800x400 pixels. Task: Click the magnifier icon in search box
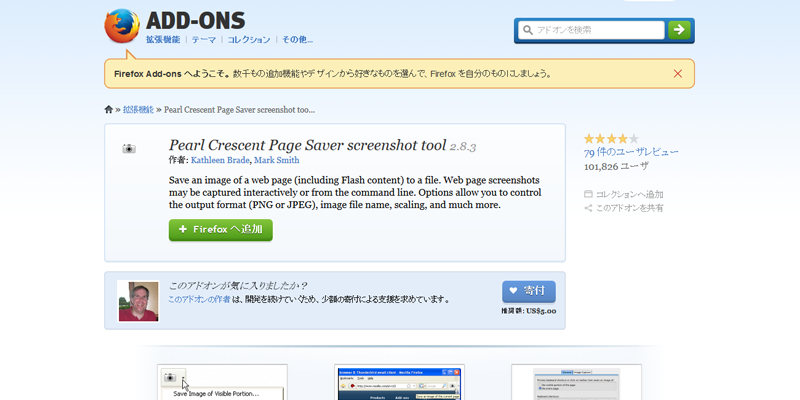tap(528, 30)
